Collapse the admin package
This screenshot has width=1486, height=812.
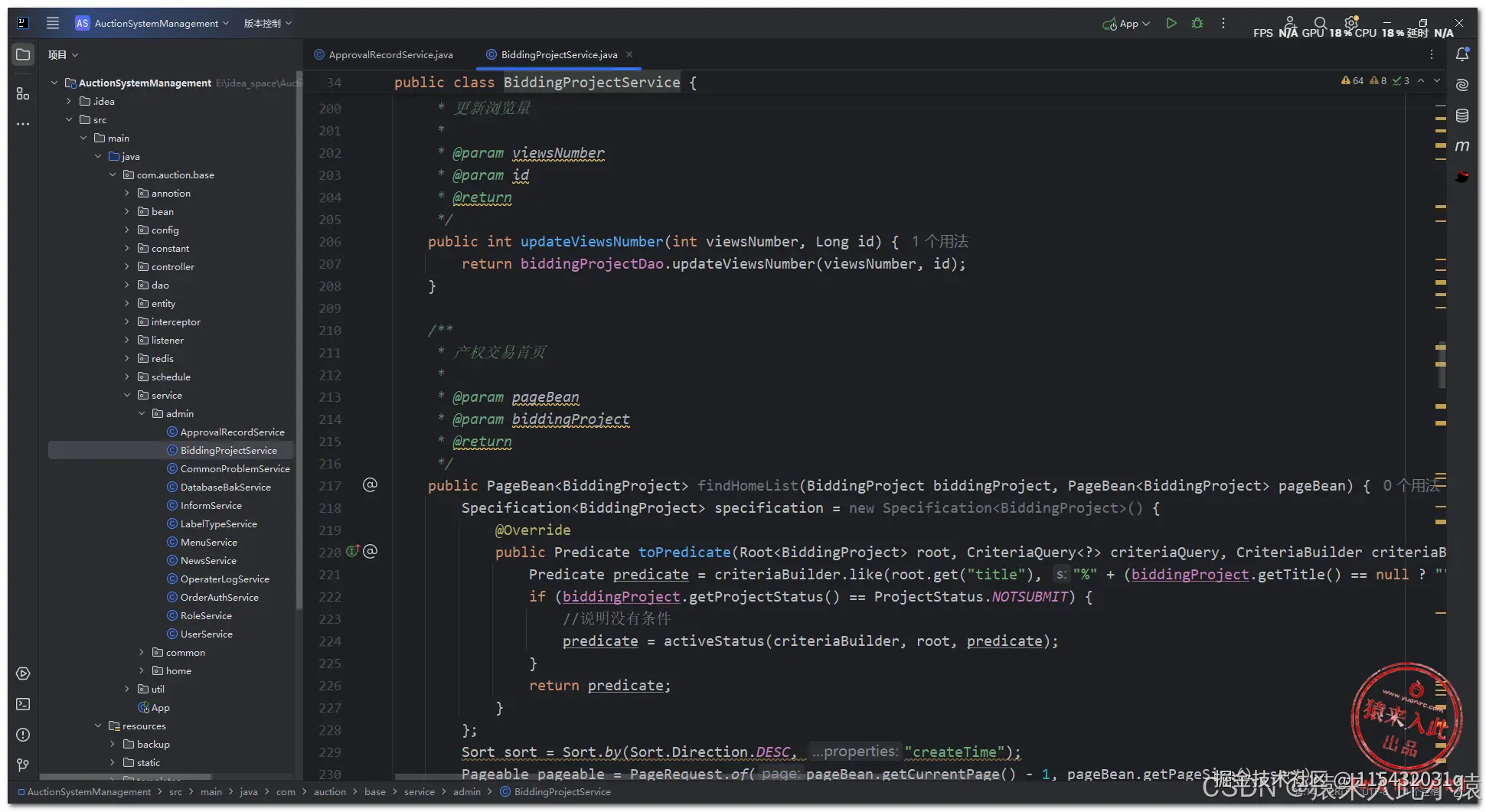pos(142,413)
